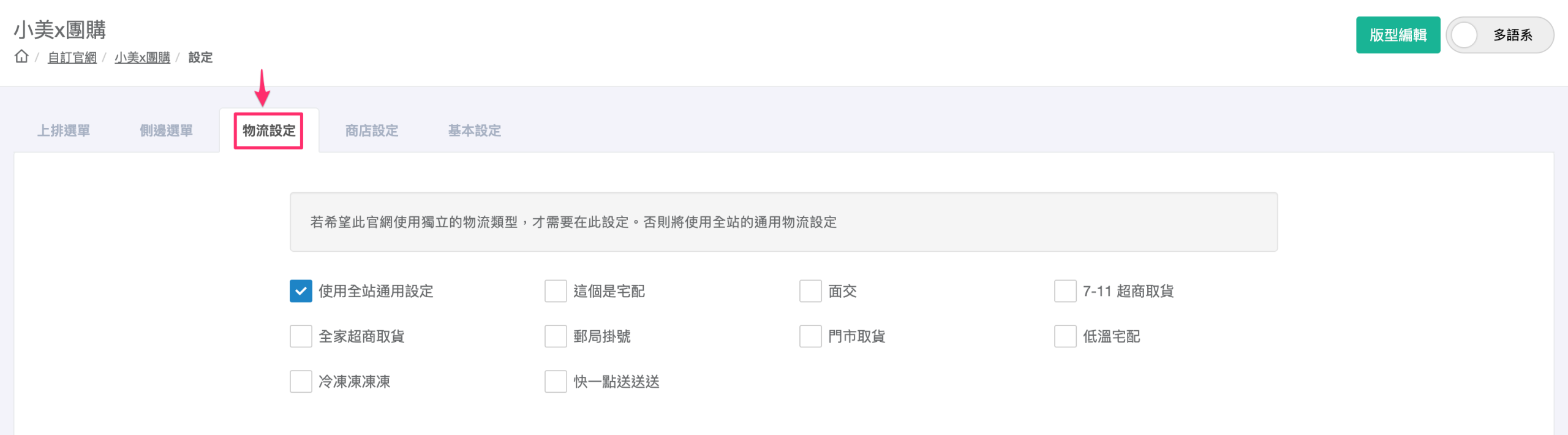Open the 商店設定 tab
This screenshot has height=435, width=1568.
[x=372, y=130]
